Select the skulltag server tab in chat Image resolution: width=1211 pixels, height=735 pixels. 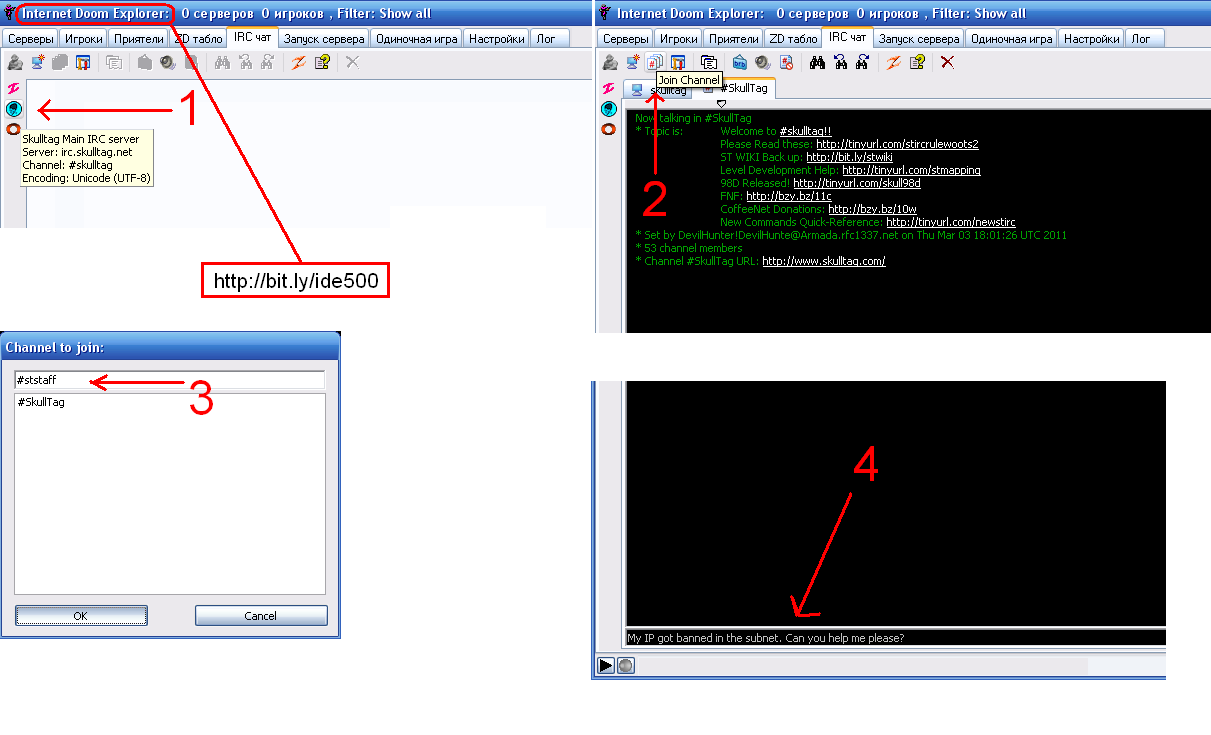point(660,90)
